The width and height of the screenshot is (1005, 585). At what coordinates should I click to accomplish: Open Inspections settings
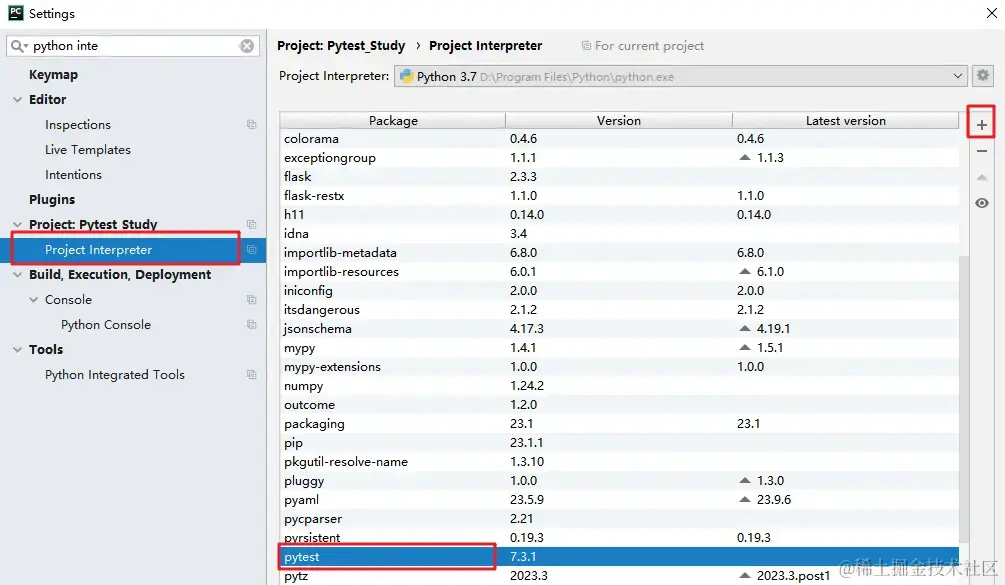coord(78,124)
